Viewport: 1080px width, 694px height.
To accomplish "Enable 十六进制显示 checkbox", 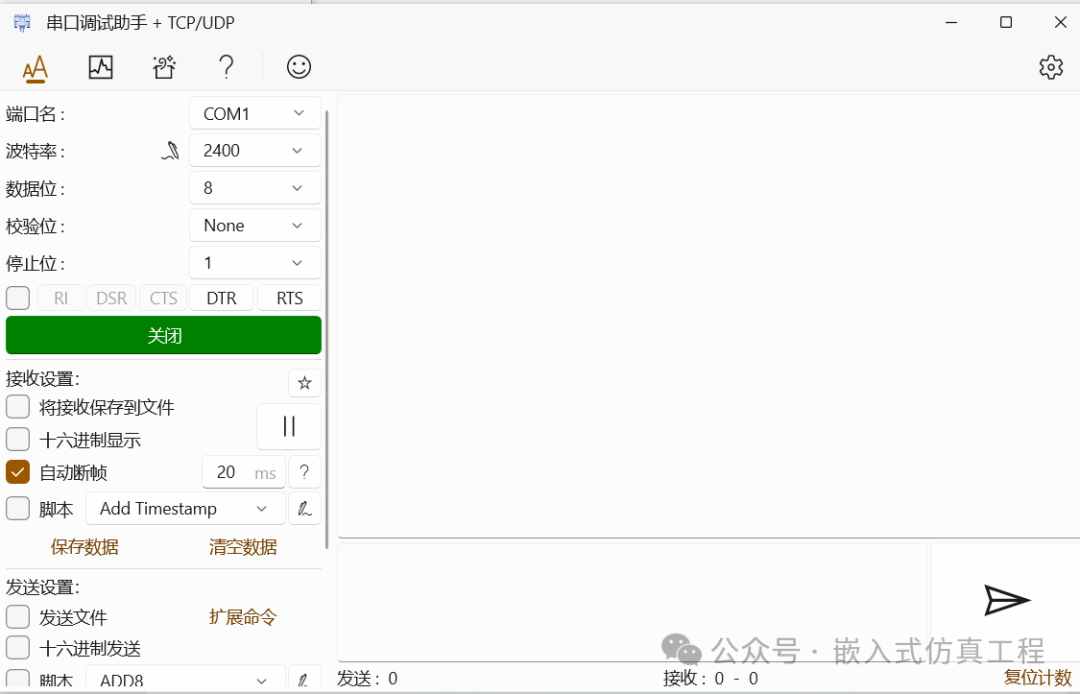I will pyautogui.click(x=18, y=439).
